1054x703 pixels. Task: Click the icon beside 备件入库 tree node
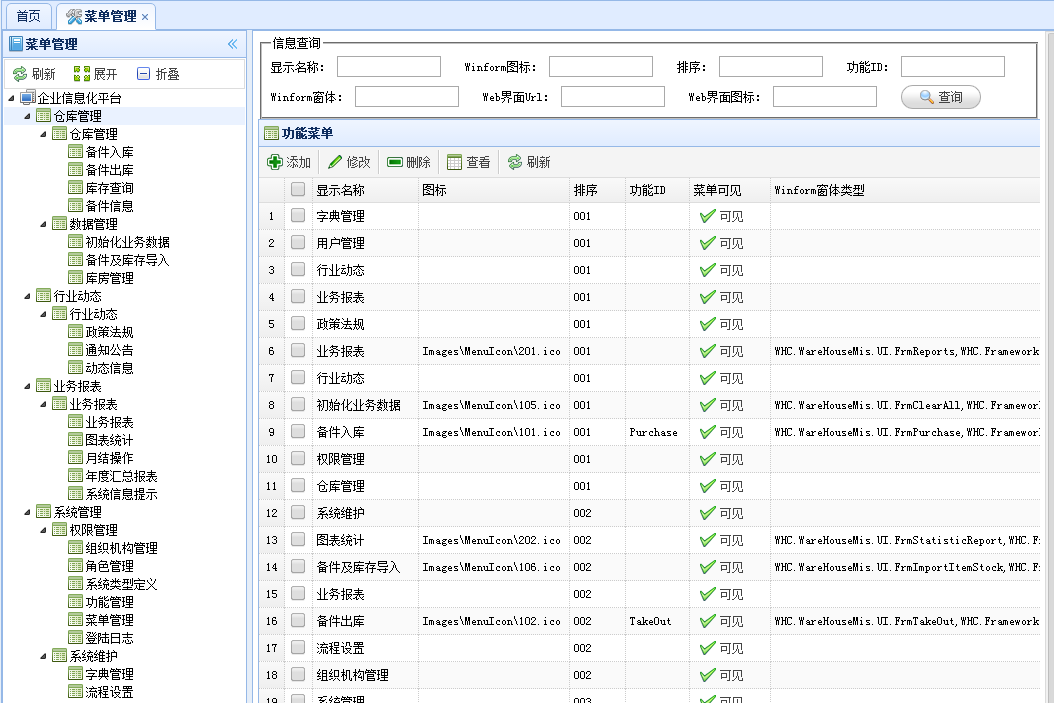tap(75, 152)
